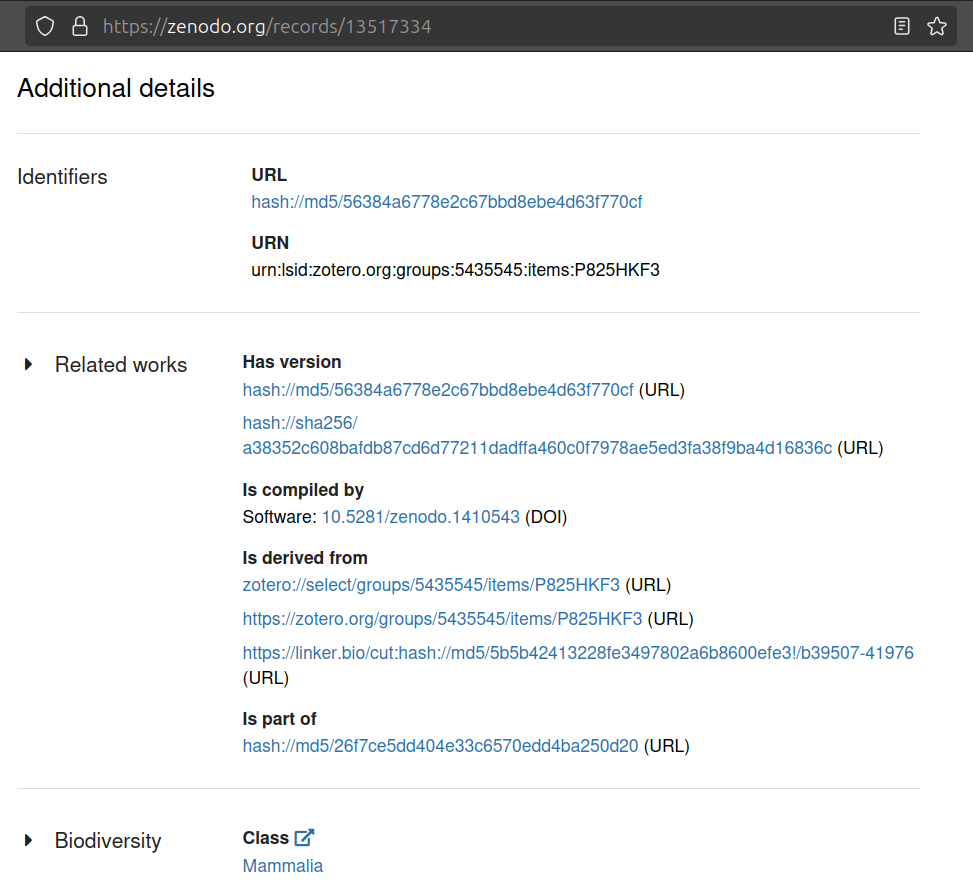Open the external link icon beside Class
The height and width of the screenshot is (891, 973).
(x=304, y=837)
